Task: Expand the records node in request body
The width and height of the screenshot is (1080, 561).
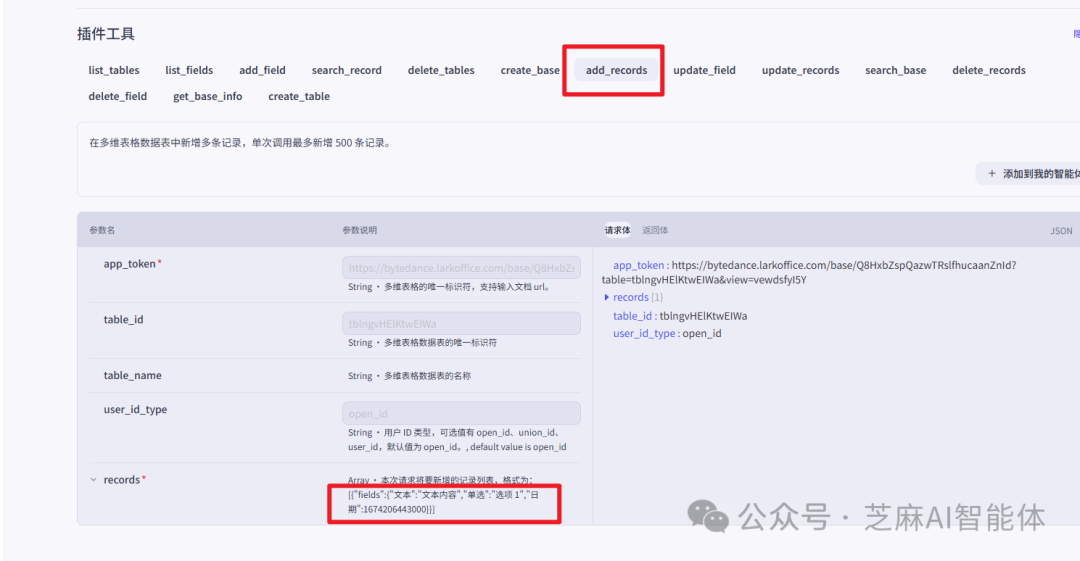Action: coord(607,297)
